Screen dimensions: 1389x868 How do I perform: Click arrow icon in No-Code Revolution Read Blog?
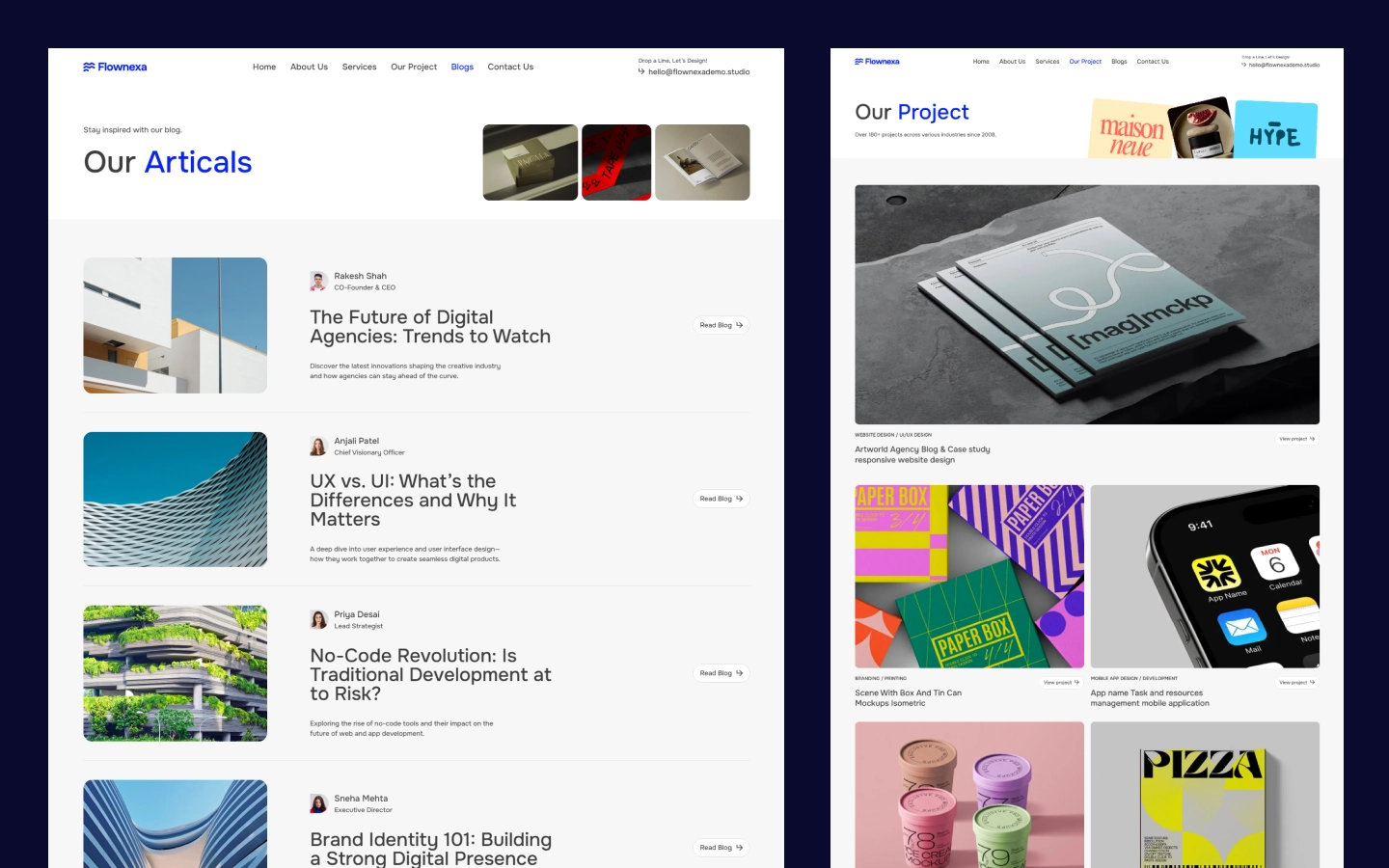pyautogui.click(x=740, y=673)
